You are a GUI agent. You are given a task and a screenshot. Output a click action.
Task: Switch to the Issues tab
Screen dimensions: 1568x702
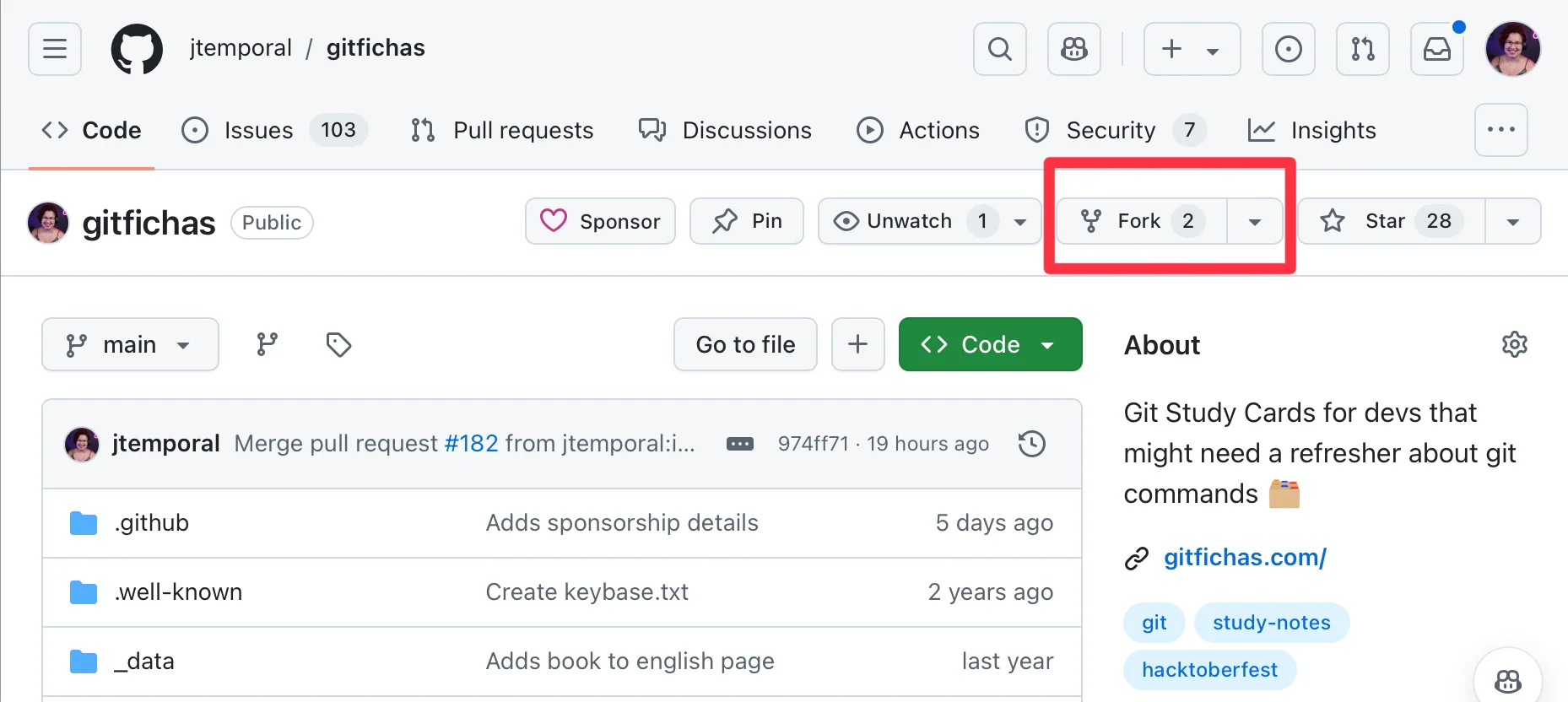(x=258, y=130)
